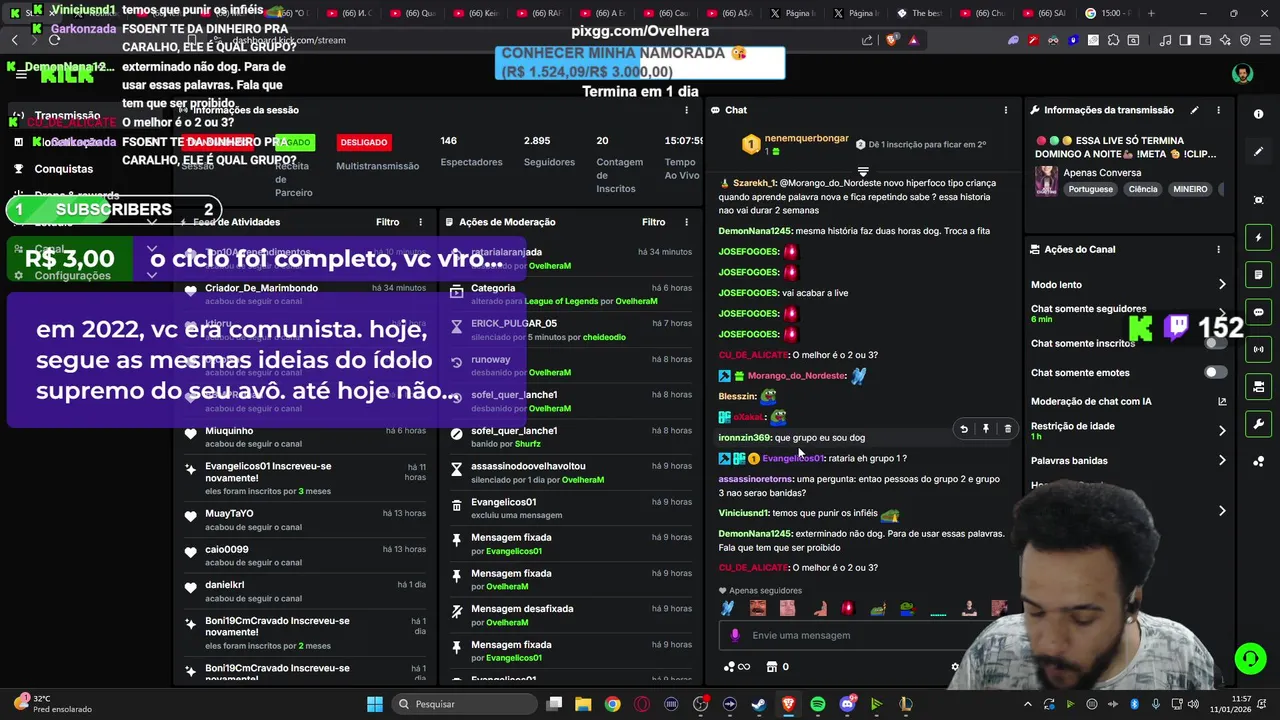The height and width of the screenshot is (720, 1280).
Task: Click the wrench sidebar icon
Action: (1258, 424)
